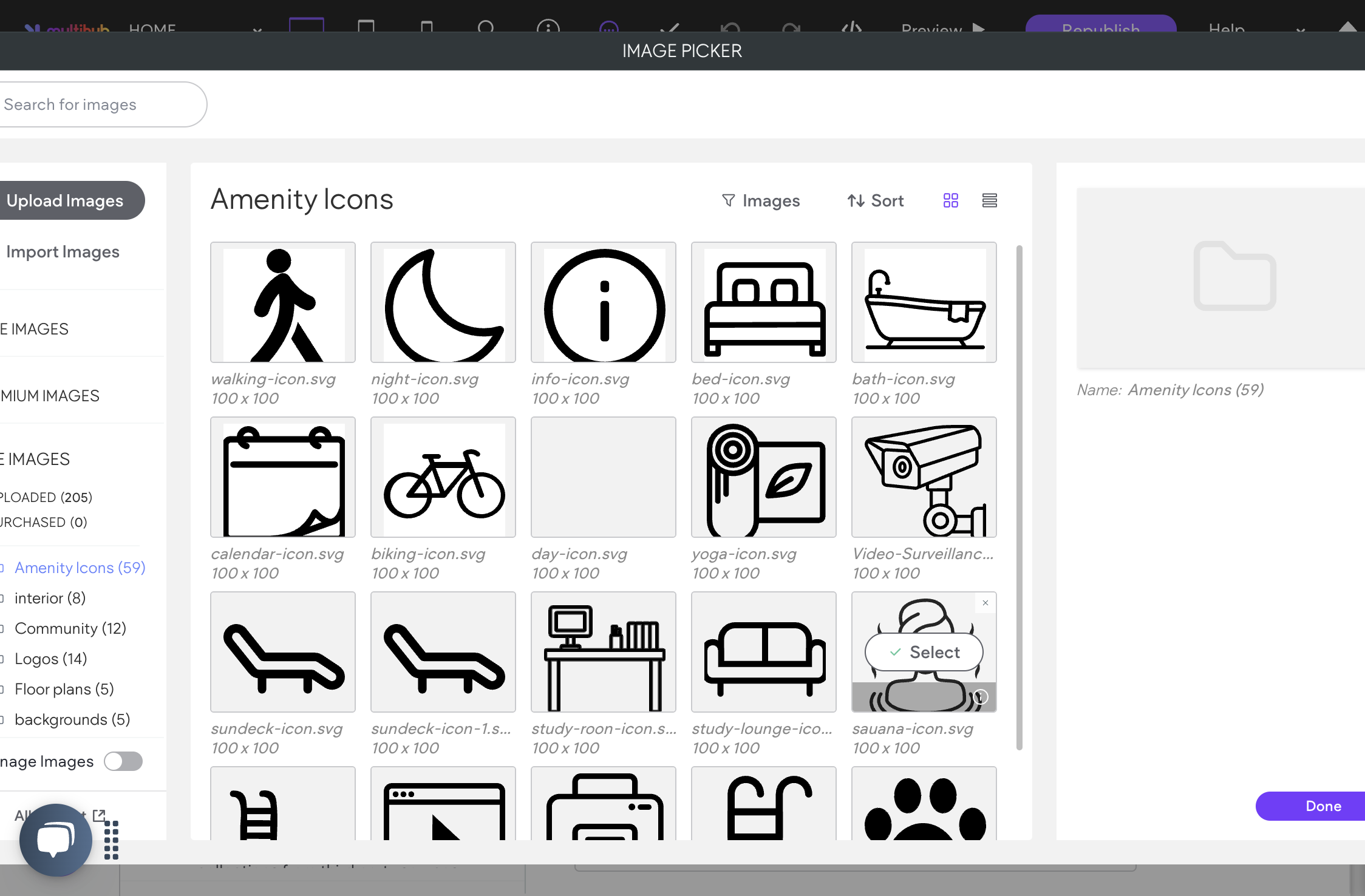Select the walking-icon.svg thumbnail

(283, 302)
